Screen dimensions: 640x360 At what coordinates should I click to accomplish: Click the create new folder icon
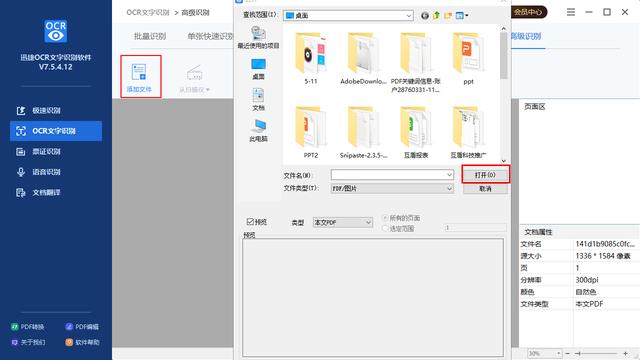[x=448, y=16]
